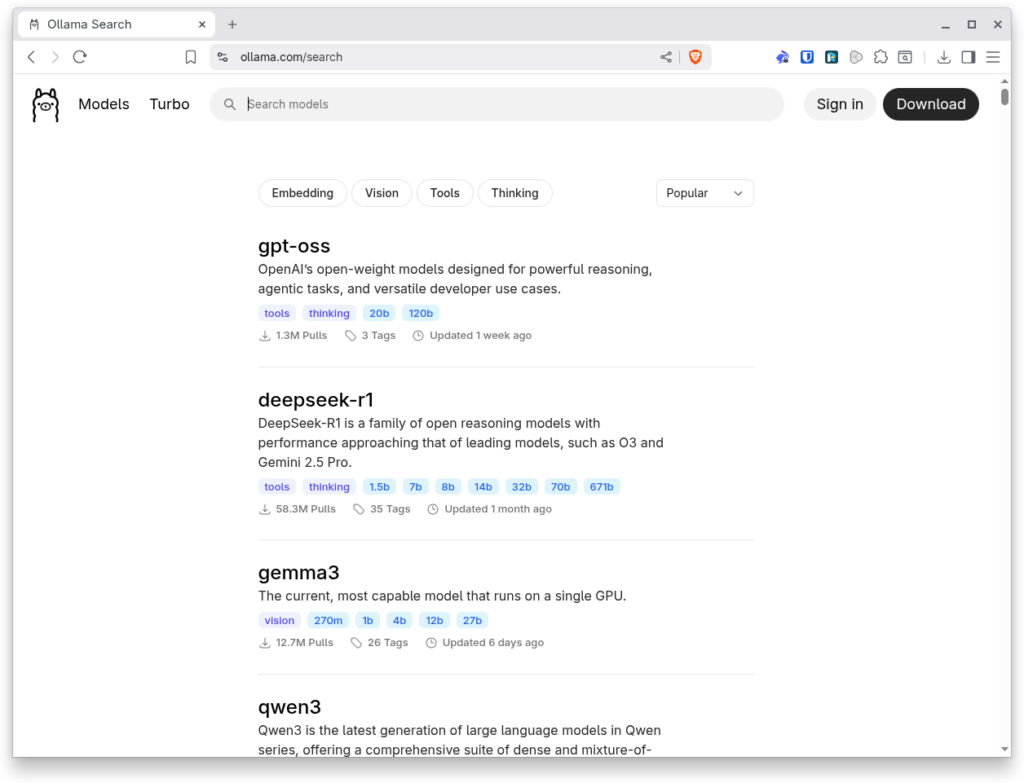Click the magnifier icon in search box
This screenshot has height=783, width=1024.
230,104
